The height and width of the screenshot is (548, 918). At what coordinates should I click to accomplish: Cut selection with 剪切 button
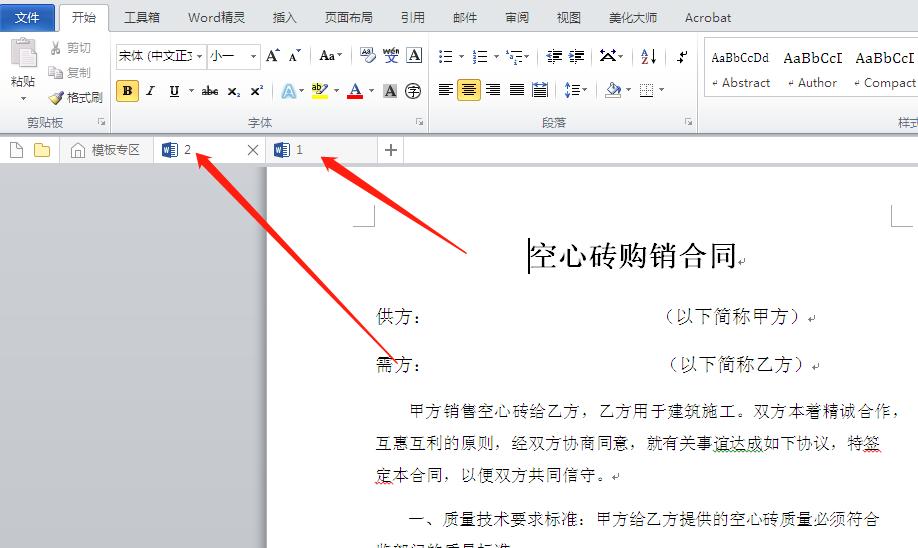coord(70,48)
